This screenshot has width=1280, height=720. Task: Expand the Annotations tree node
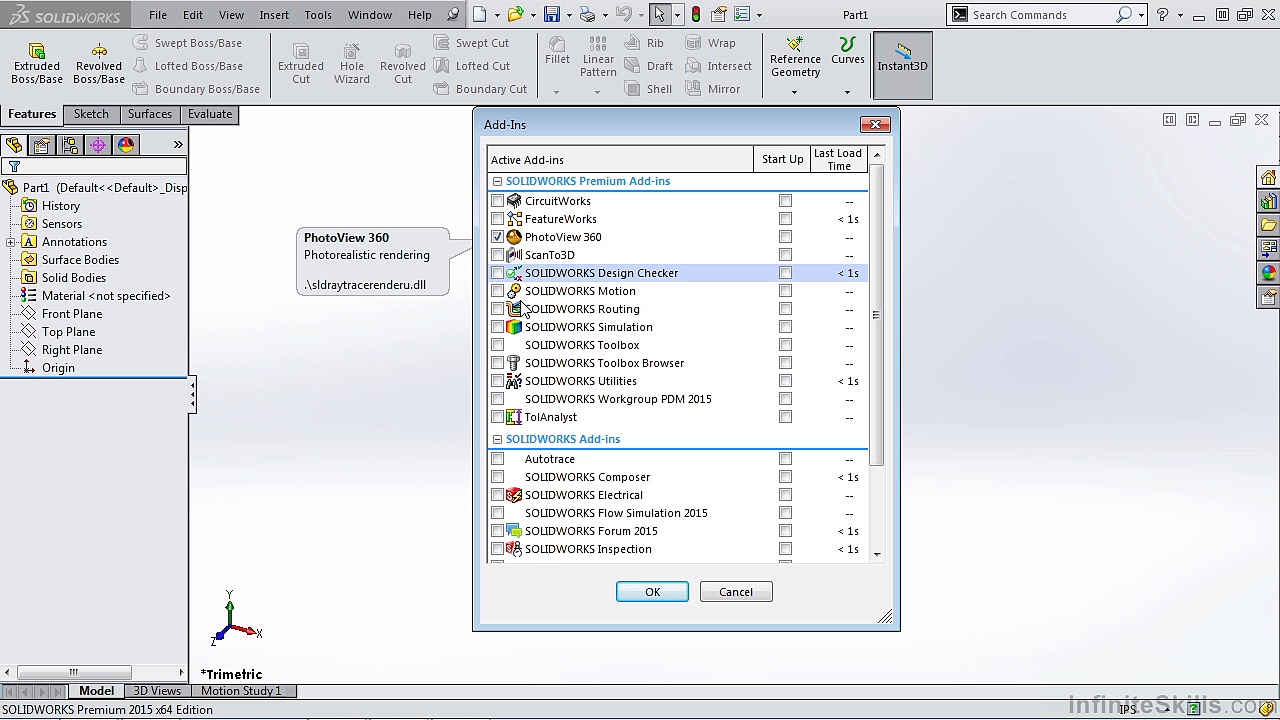click(x=10, y=242)
